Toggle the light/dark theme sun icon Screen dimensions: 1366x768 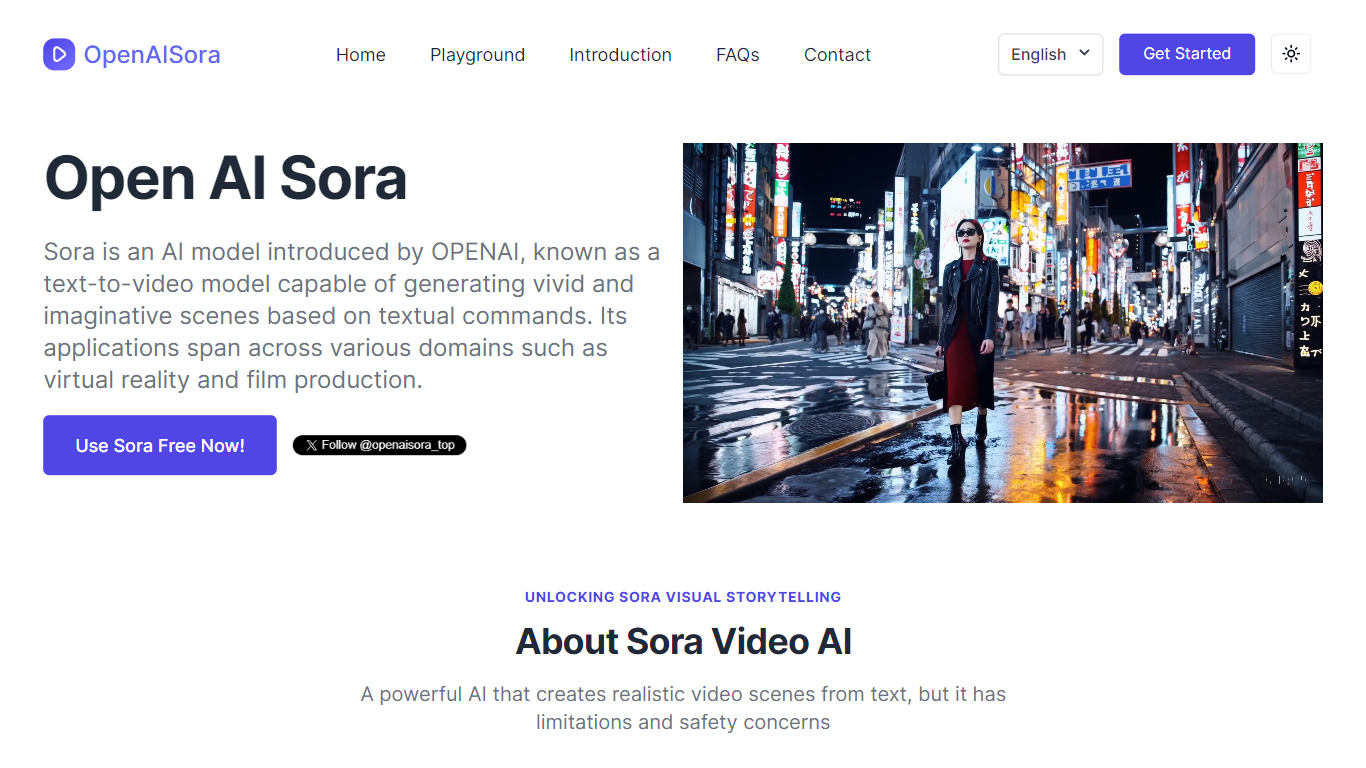(1291, 54)
